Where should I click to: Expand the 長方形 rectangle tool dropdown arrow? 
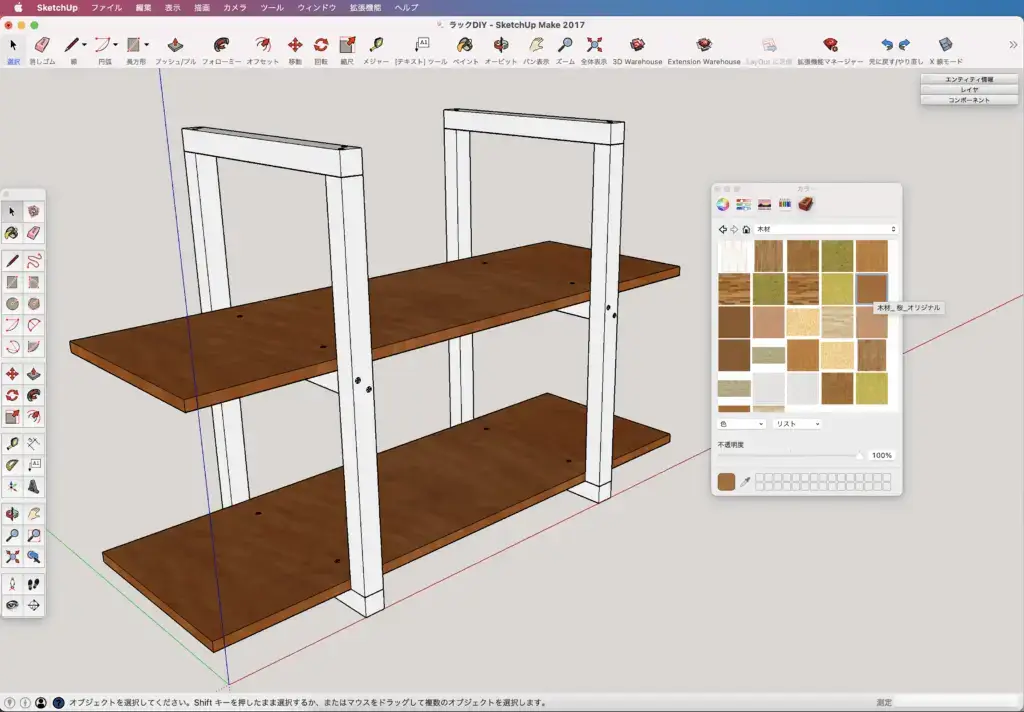pyautogui.click(x=146, y=45)
